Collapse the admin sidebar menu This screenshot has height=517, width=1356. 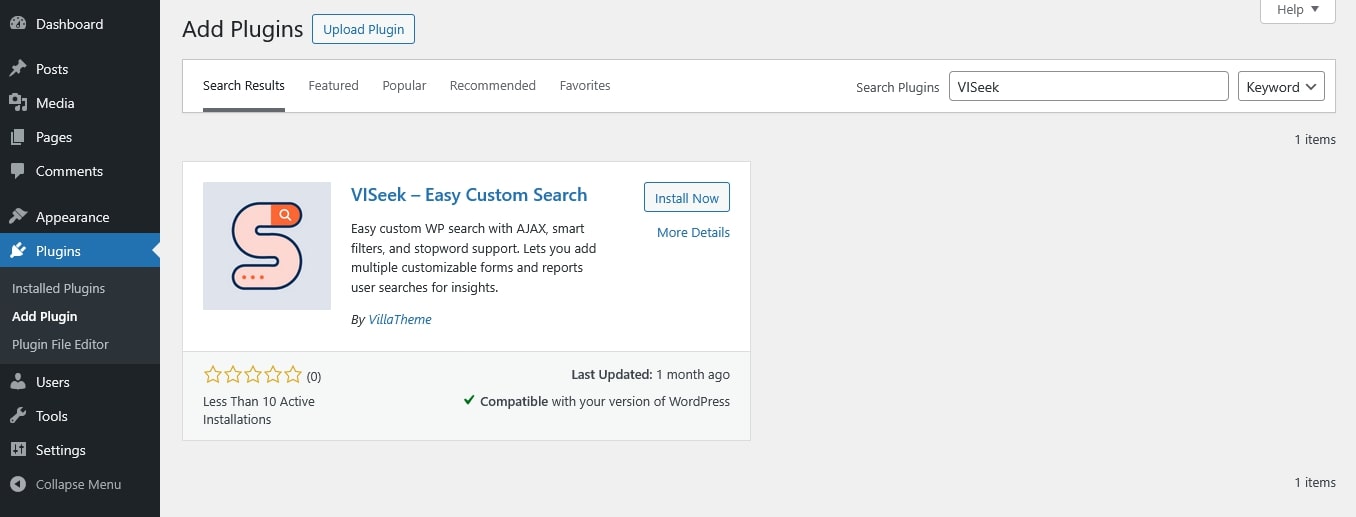tap(66, 484)
